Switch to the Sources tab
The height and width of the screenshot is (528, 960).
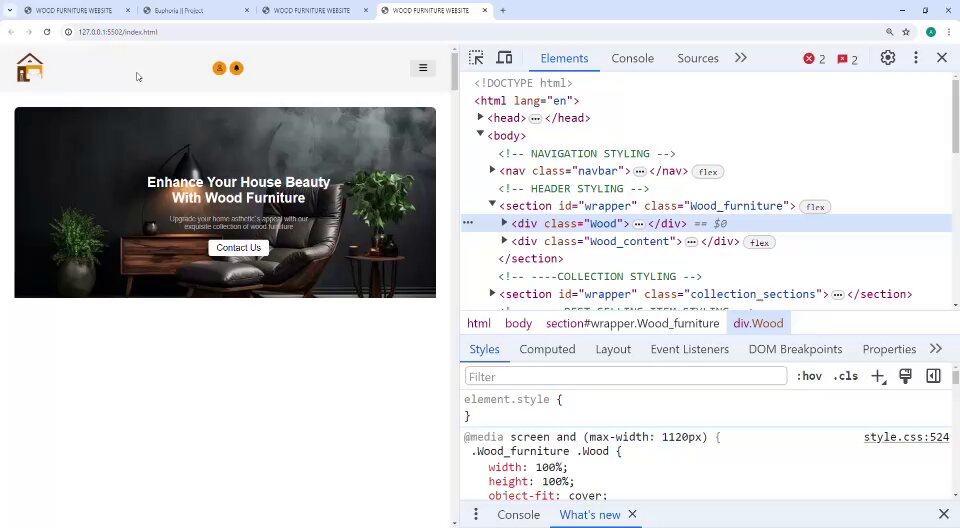pos(697,58)
